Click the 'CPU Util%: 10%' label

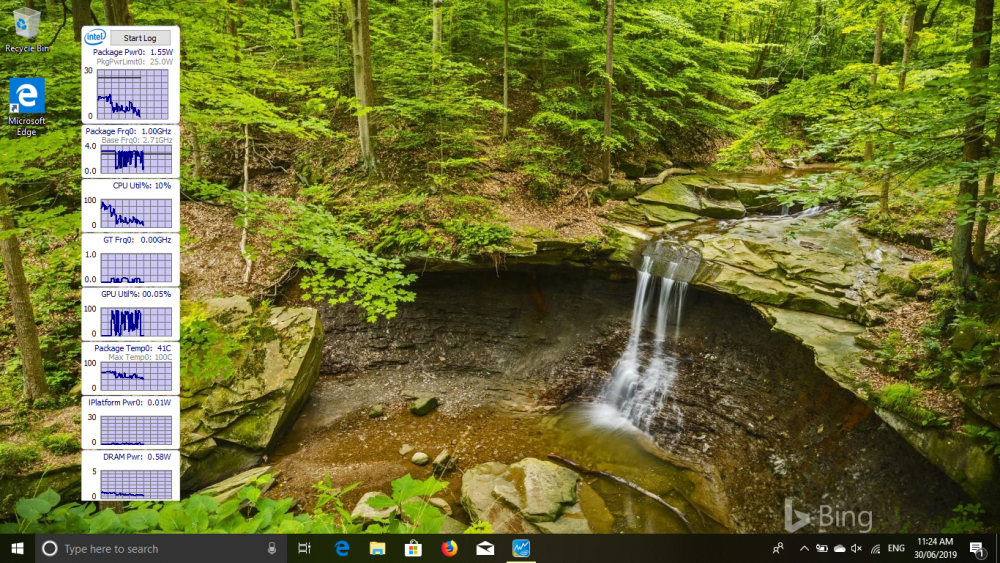(142, 186)
